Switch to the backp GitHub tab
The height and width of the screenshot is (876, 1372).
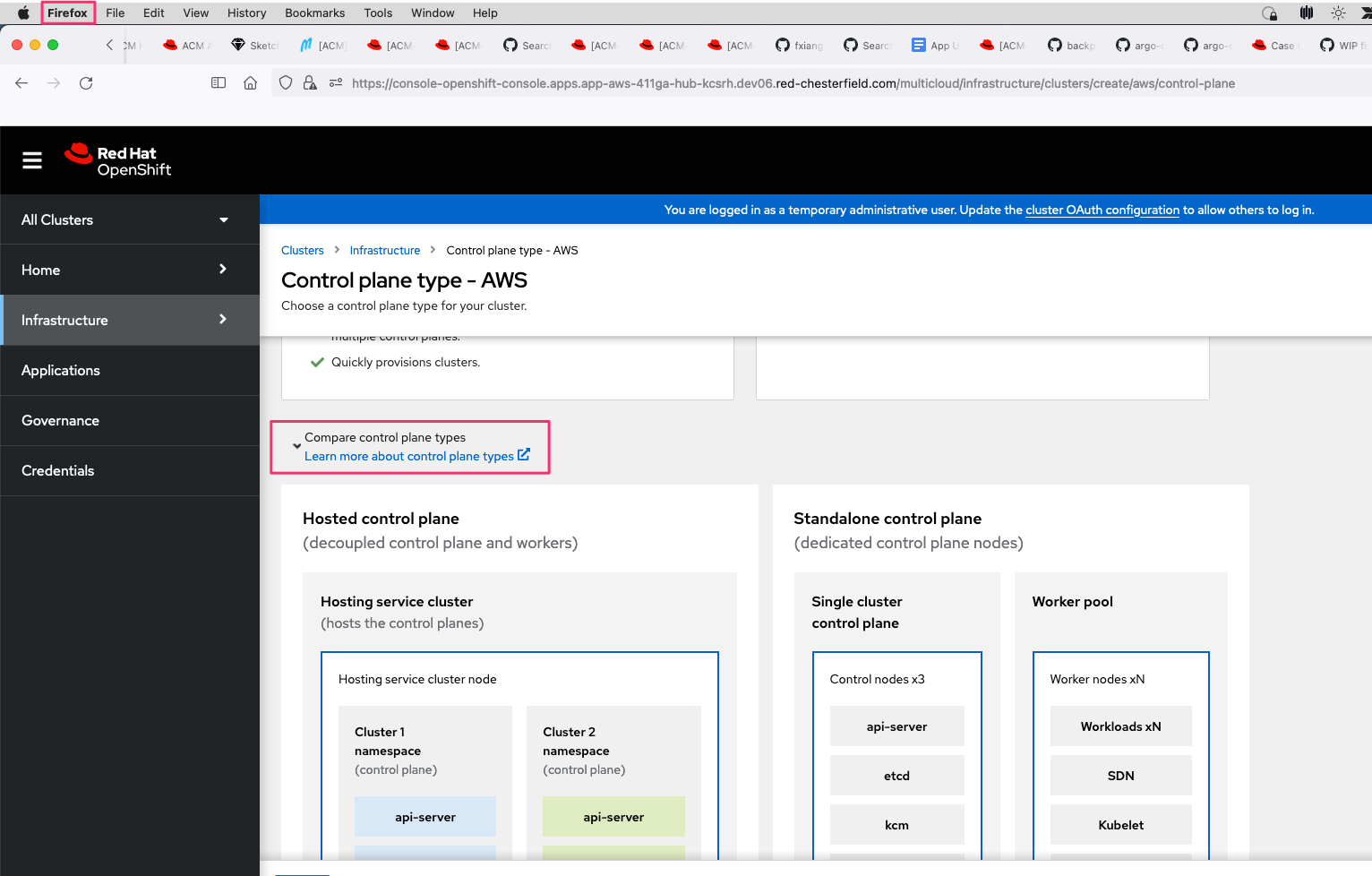[x=1072, y=45]
